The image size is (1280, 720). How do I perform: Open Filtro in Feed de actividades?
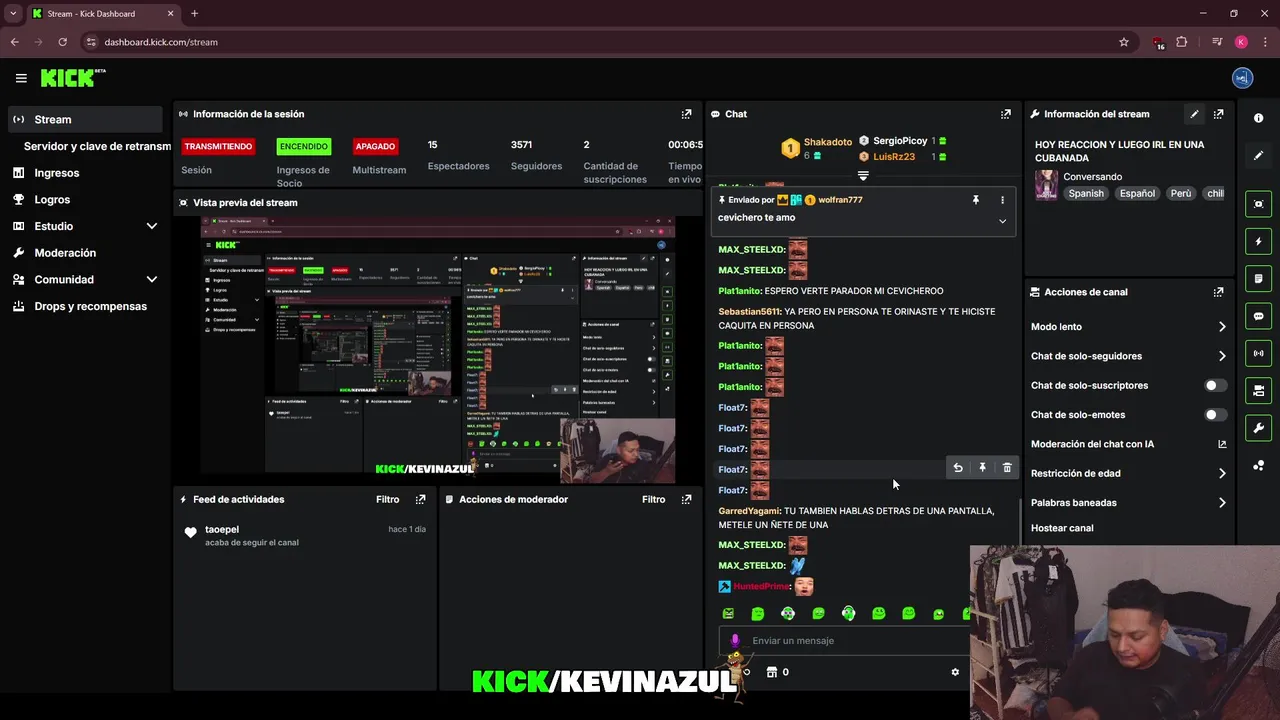click(x=387, y=499)
